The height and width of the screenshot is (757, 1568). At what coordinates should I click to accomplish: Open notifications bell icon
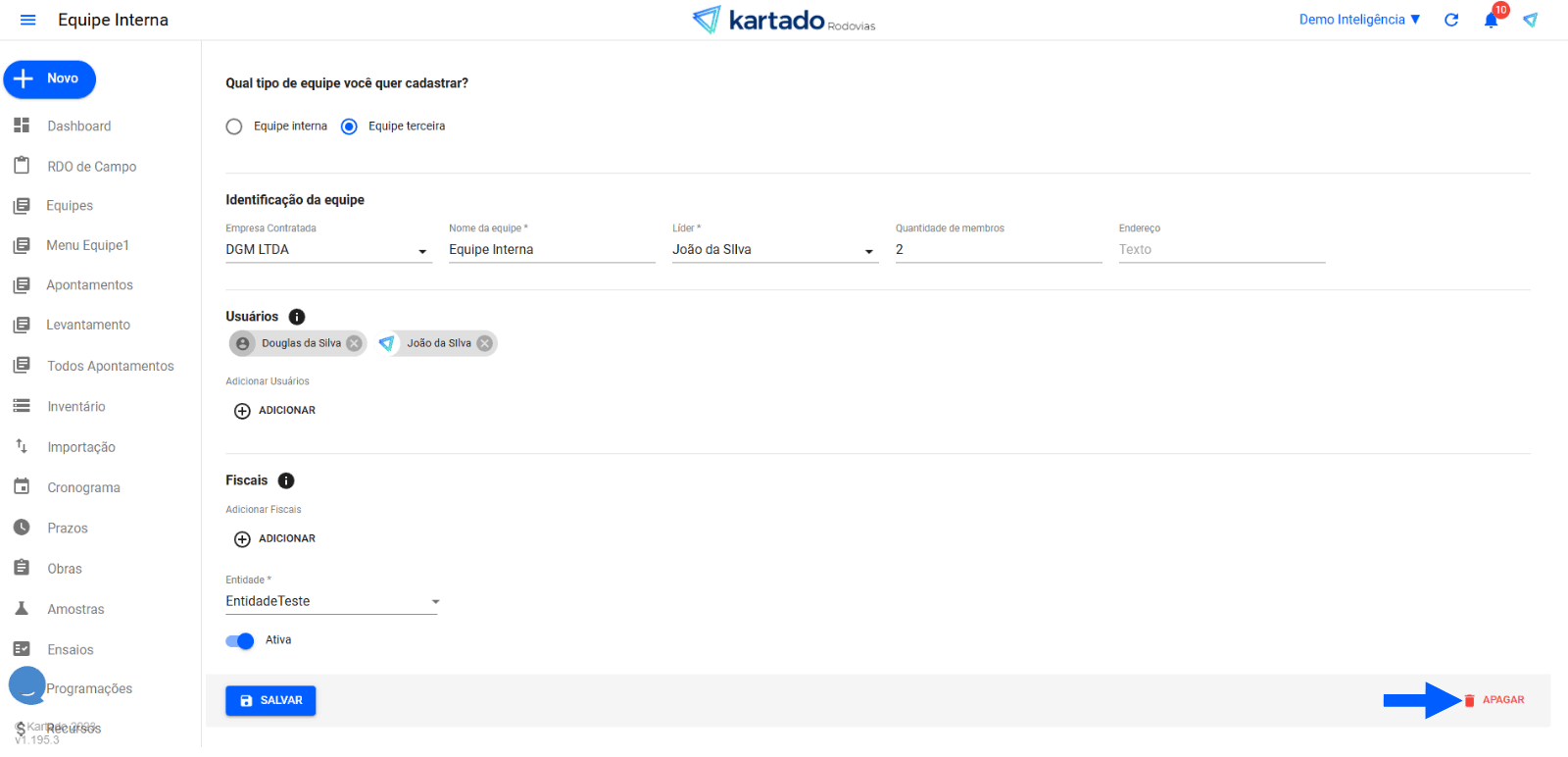tap(1491, 20)
